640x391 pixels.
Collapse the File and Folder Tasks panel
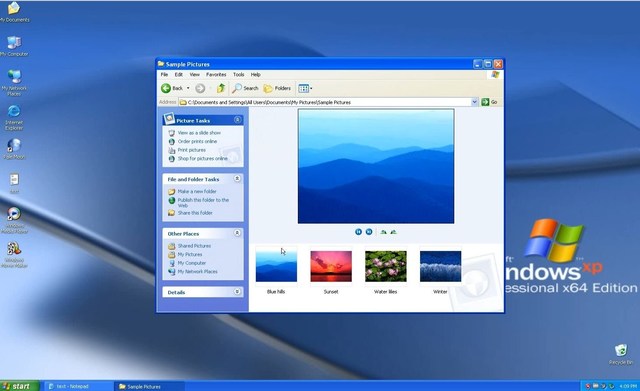click(237, 179)
